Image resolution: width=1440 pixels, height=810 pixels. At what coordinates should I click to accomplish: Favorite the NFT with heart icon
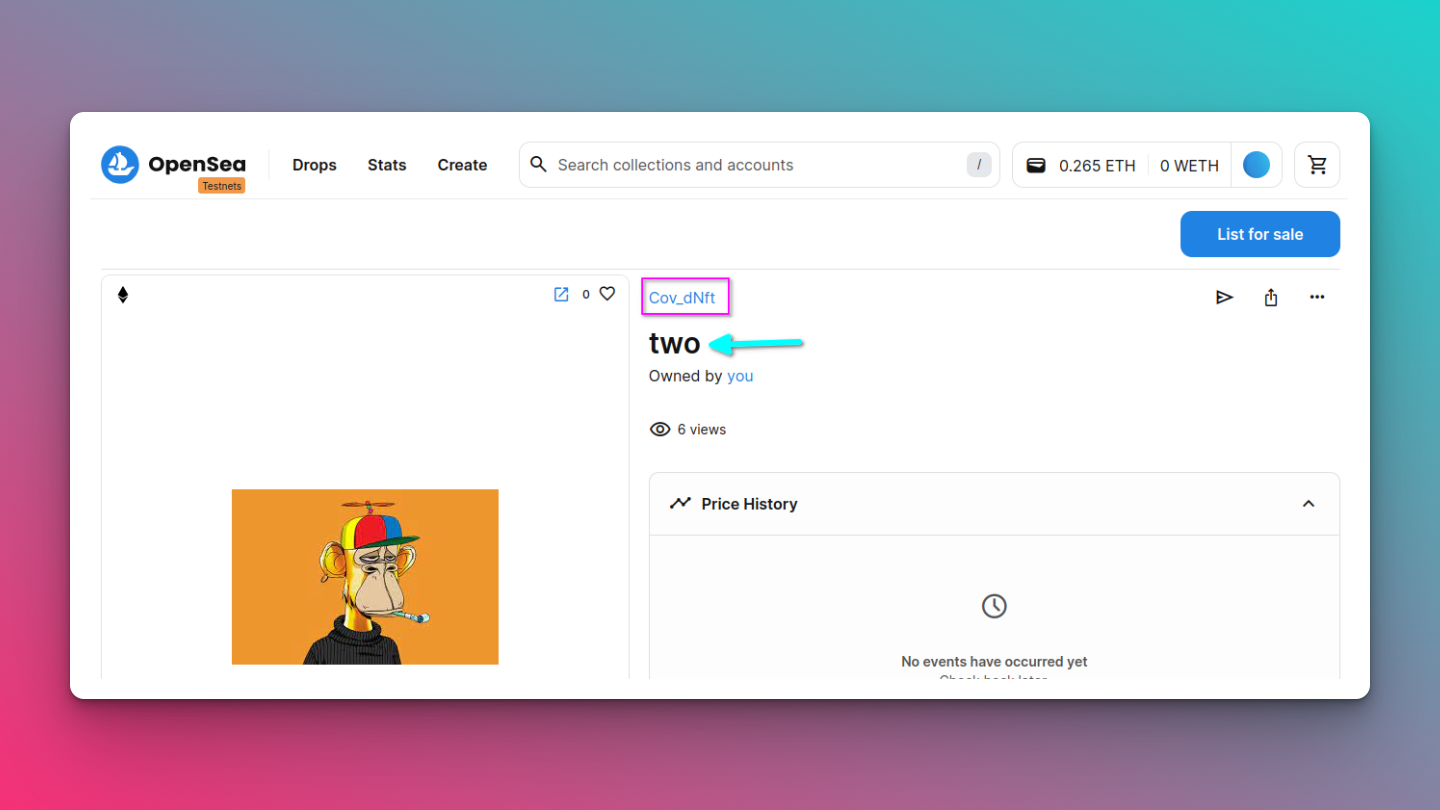(607, 294)
